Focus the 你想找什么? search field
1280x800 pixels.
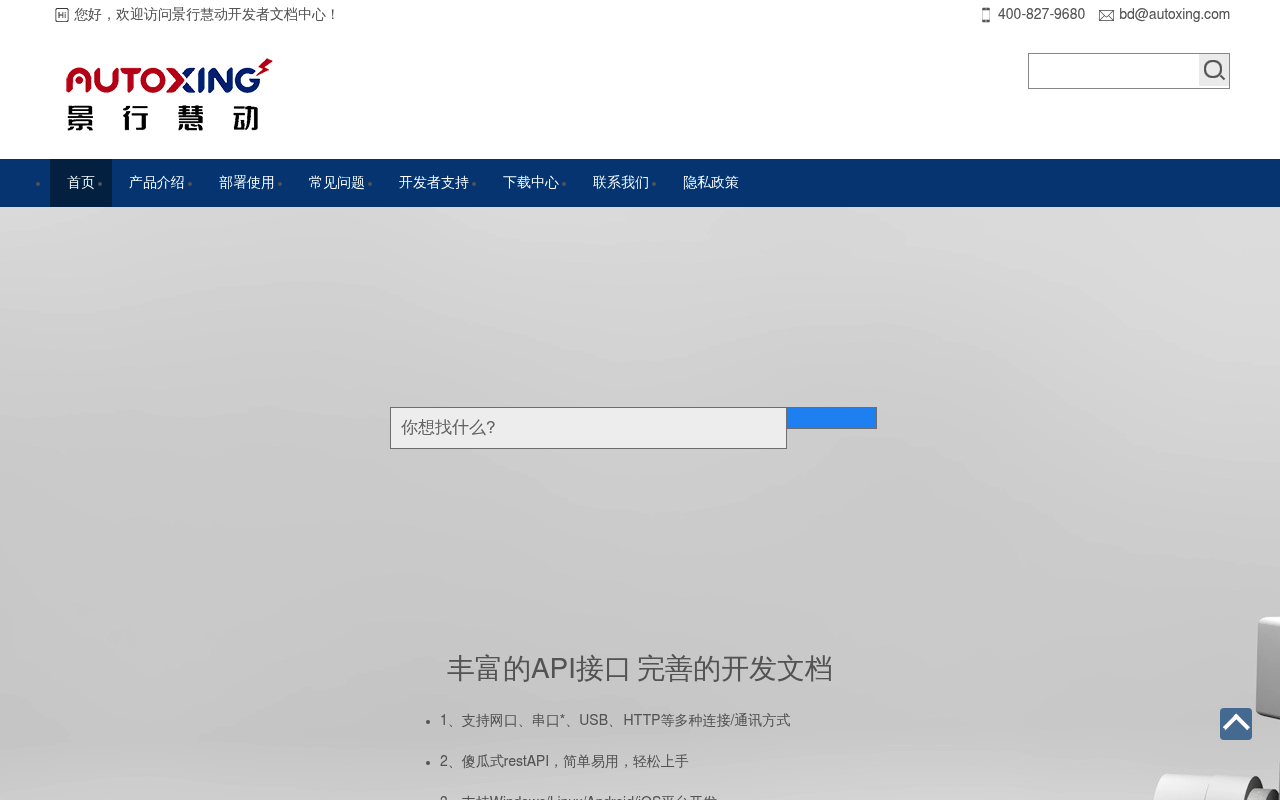pyautogui.click(x=588, y=428)
